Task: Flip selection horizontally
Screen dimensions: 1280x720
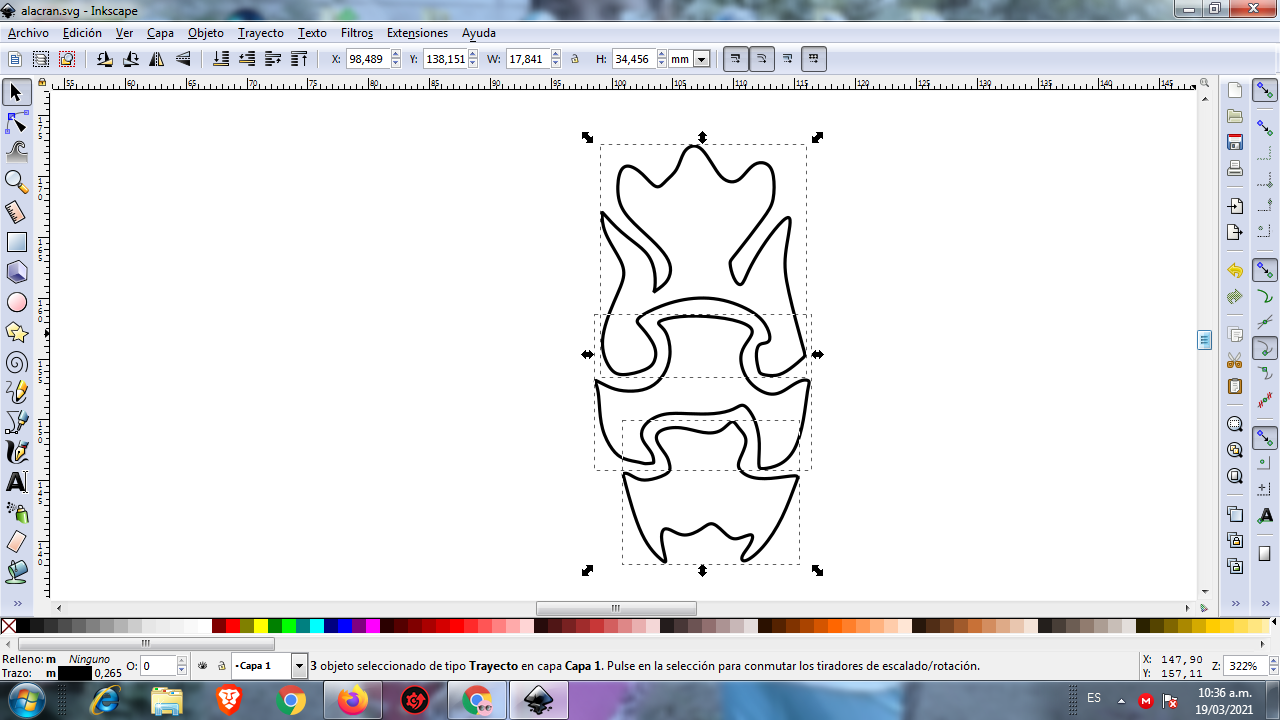Action: coord(157,59)
